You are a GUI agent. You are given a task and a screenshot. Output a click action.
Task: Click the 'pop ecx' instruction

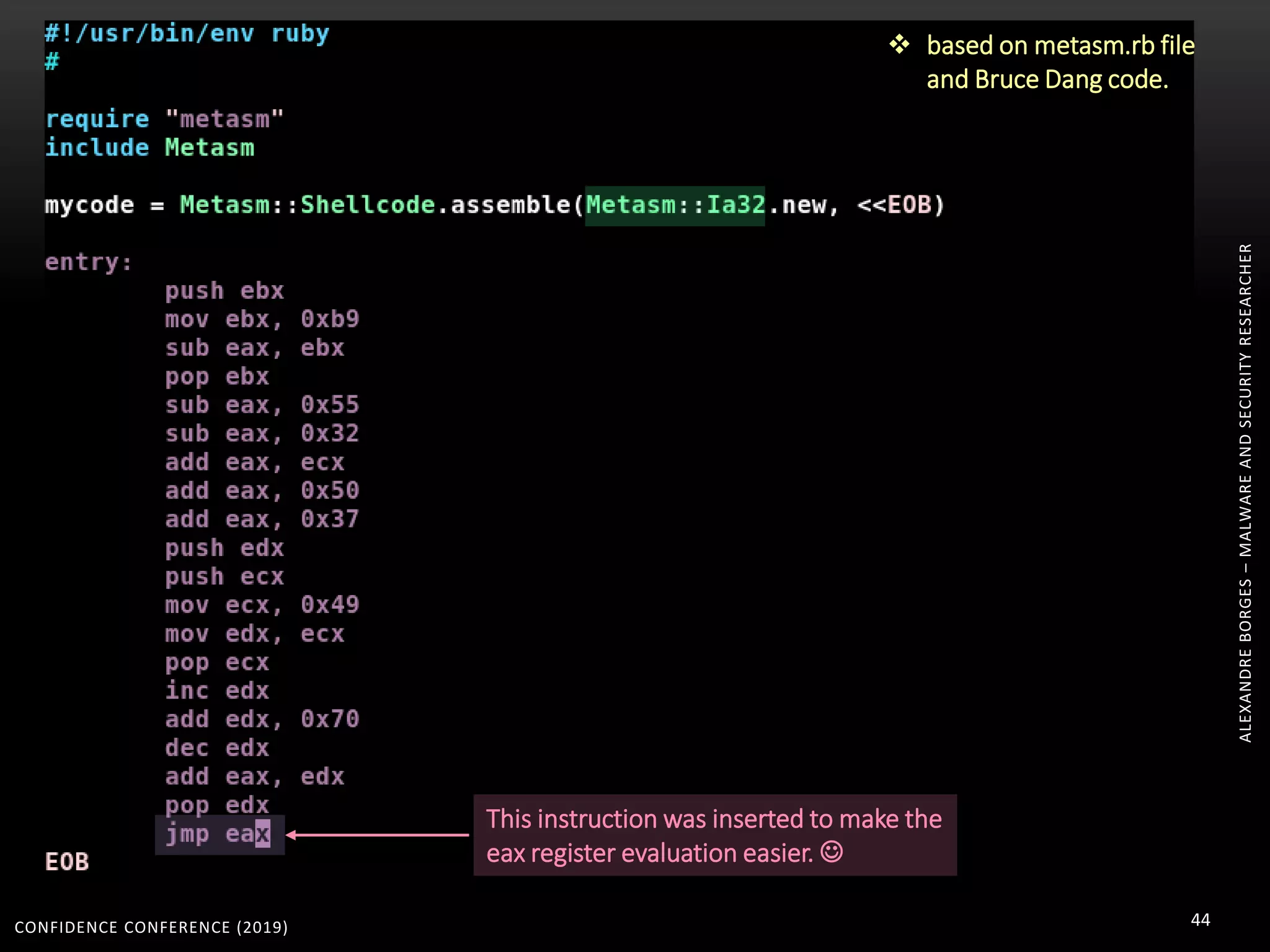click(x=217, y=663)
